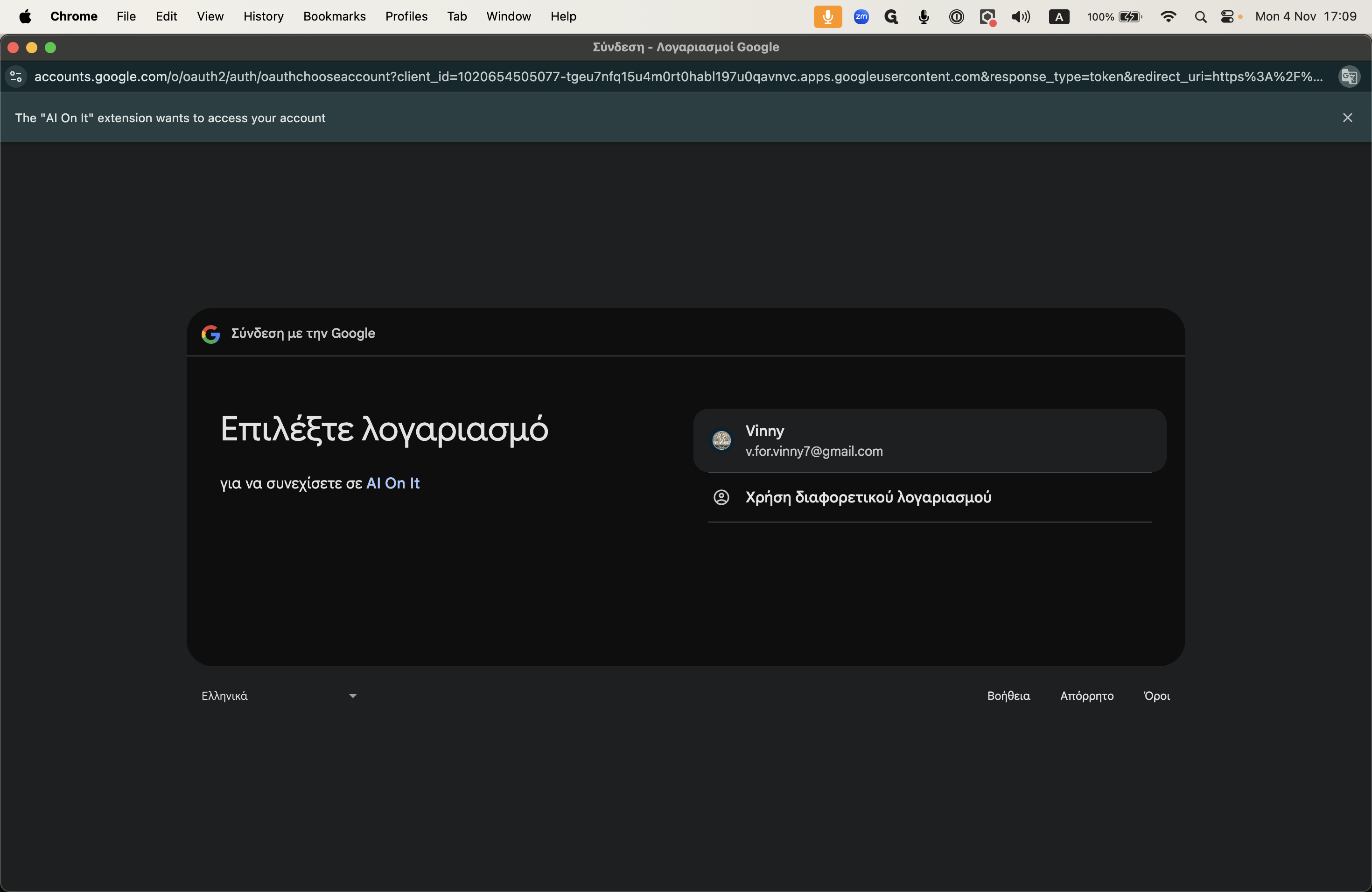Image resolution: width=1372 pixels, height=892 pixels.
Task: Open the View menu
Action: [210, 16]
